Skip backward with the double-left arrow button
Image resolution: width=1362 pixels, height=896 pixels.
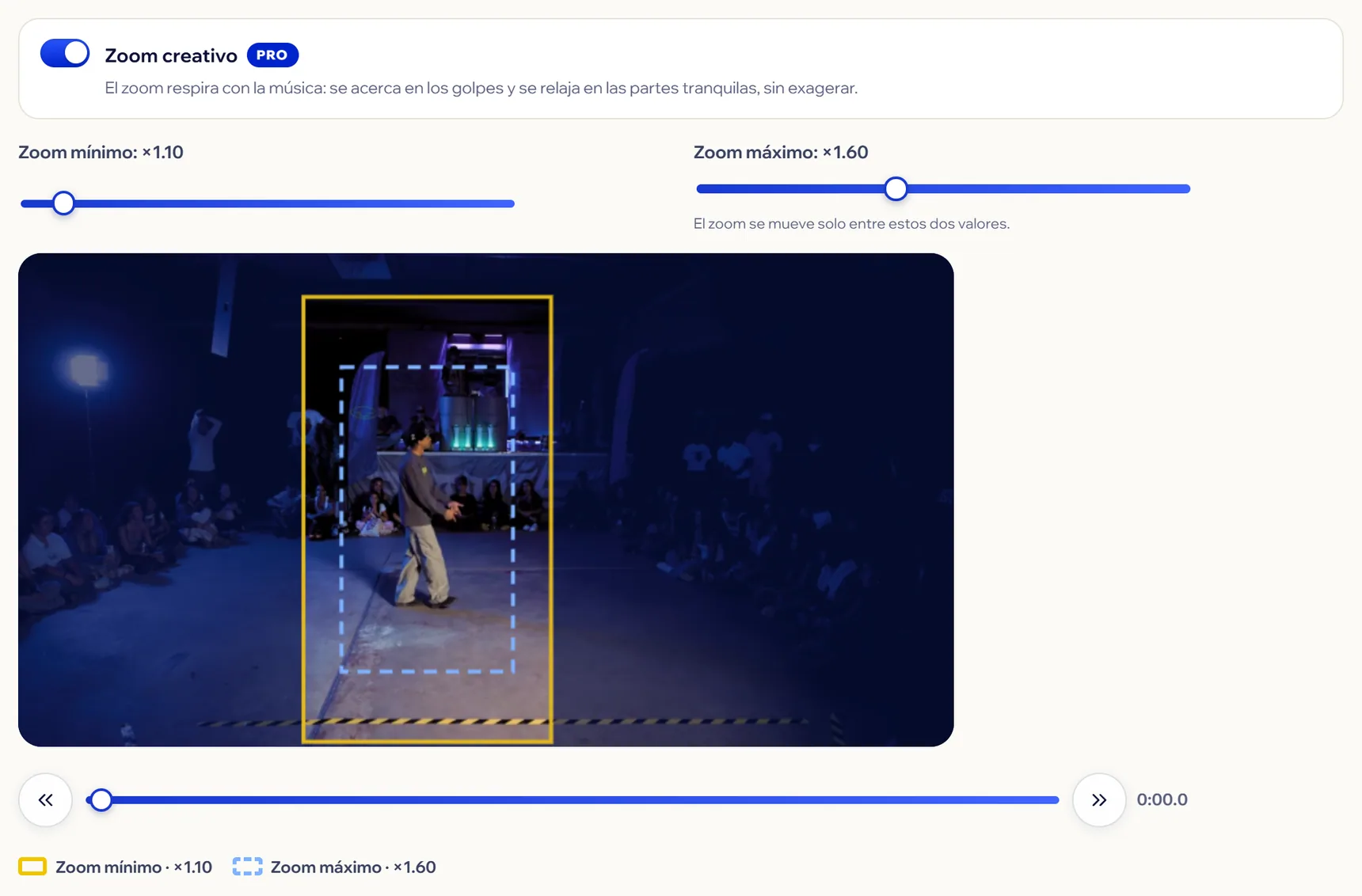[x=46, y=800]
